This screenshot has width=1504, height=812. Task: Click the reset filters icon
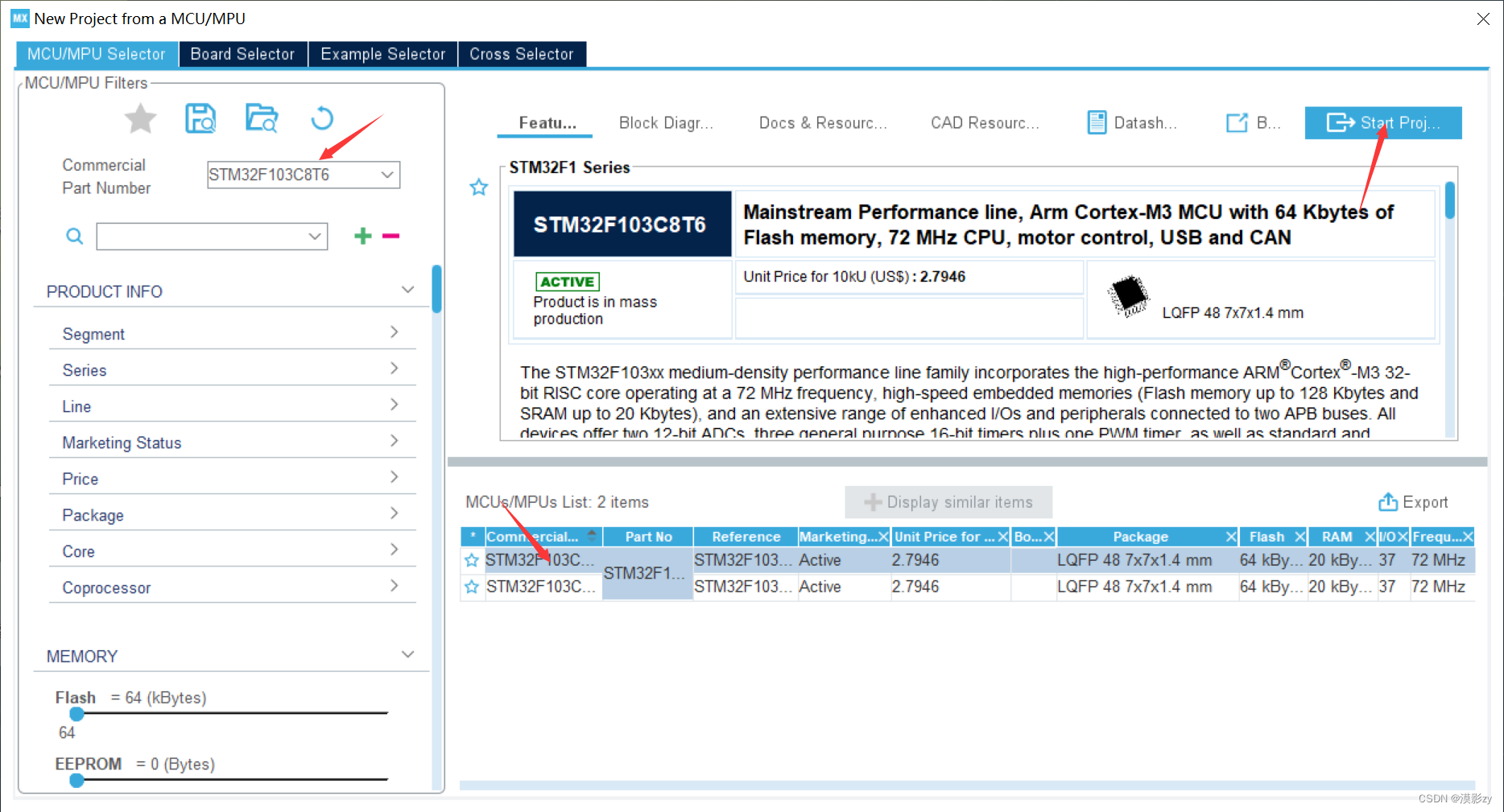(322, 118)
